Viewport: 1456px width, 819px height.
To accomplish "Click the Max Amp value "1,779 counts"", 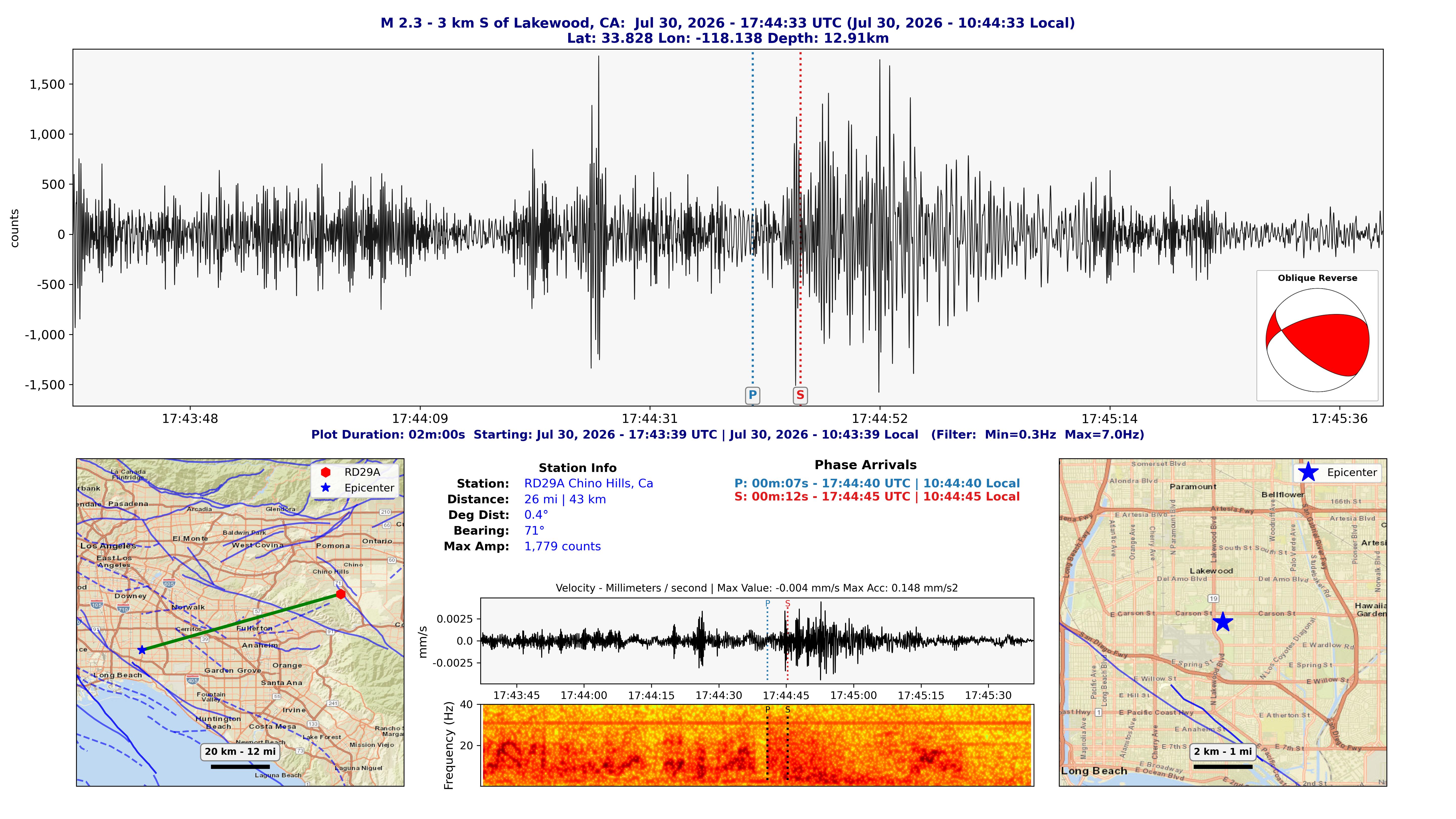I will pyautogui.click(x=562, y=547).
